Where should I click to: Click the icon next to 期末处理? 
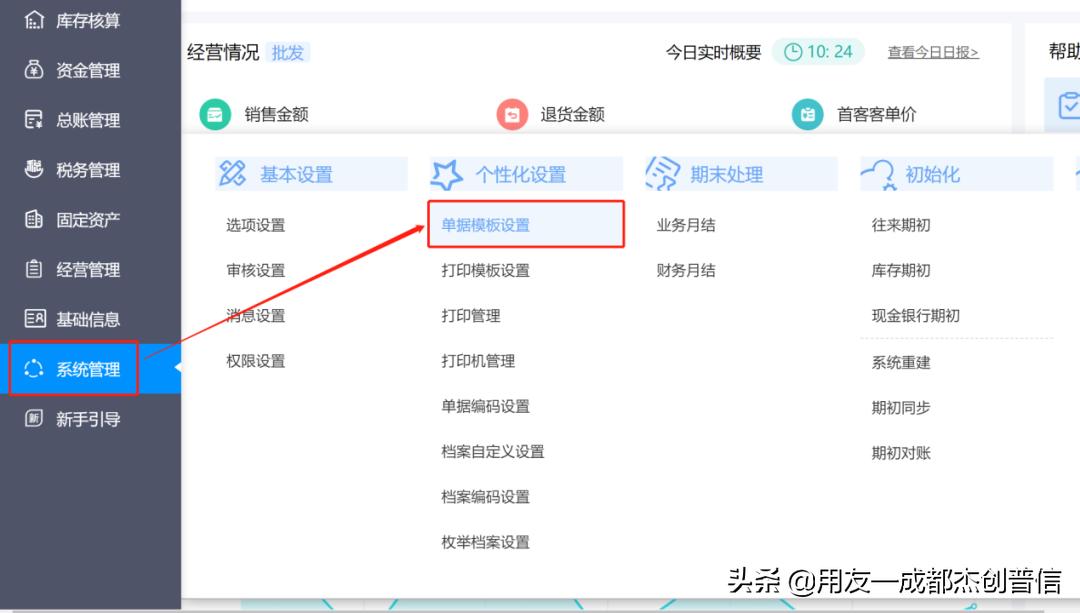(662, 172)
